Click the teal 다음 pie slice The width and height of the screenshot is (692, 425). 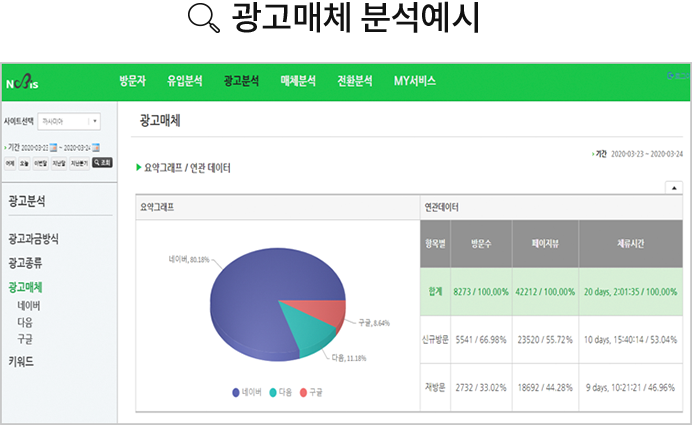tap(309, 333)
